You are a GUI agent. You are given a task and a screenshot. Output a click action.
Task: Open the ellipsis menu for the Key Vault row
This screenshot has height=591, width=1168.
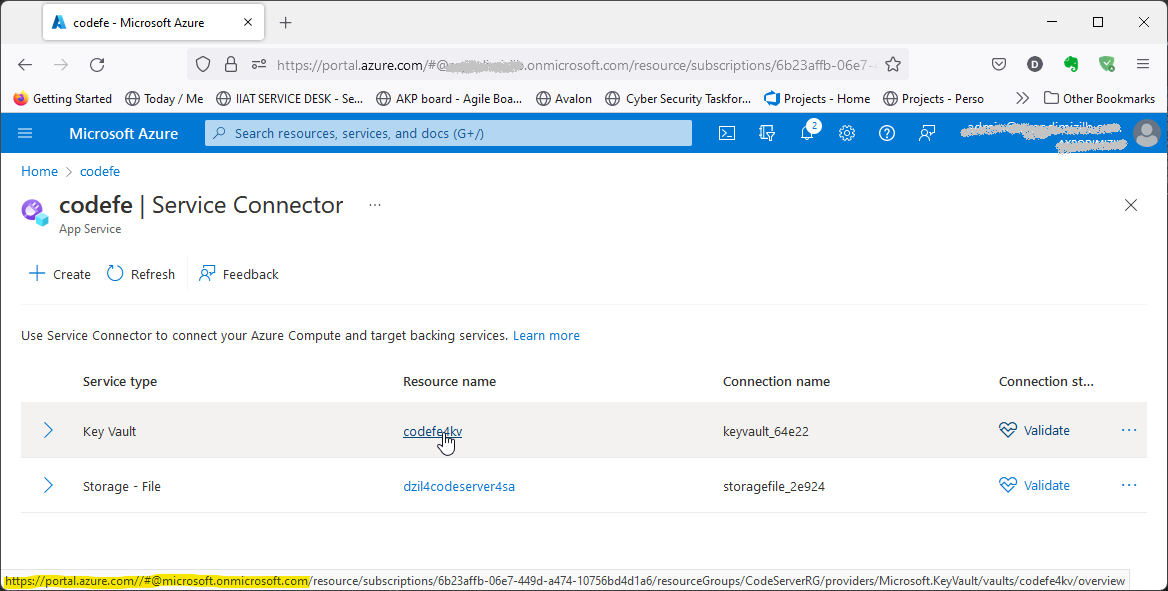tap(1129, 430)
